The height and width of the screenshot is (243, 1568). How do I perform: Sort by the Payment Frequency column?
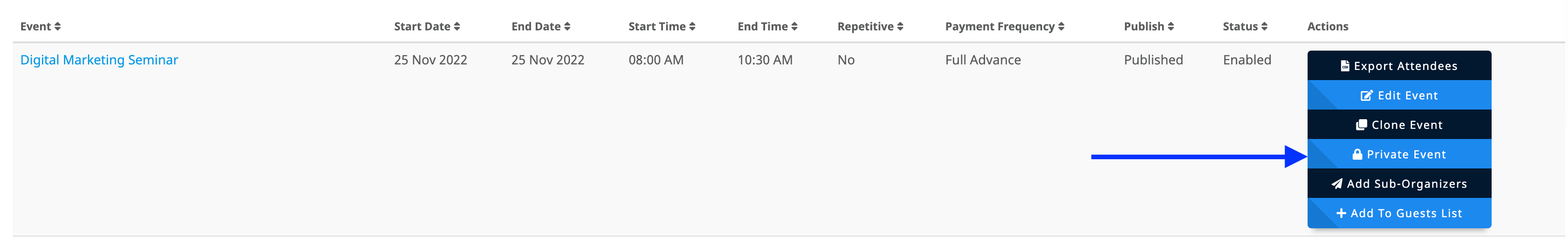[1061, 27]
